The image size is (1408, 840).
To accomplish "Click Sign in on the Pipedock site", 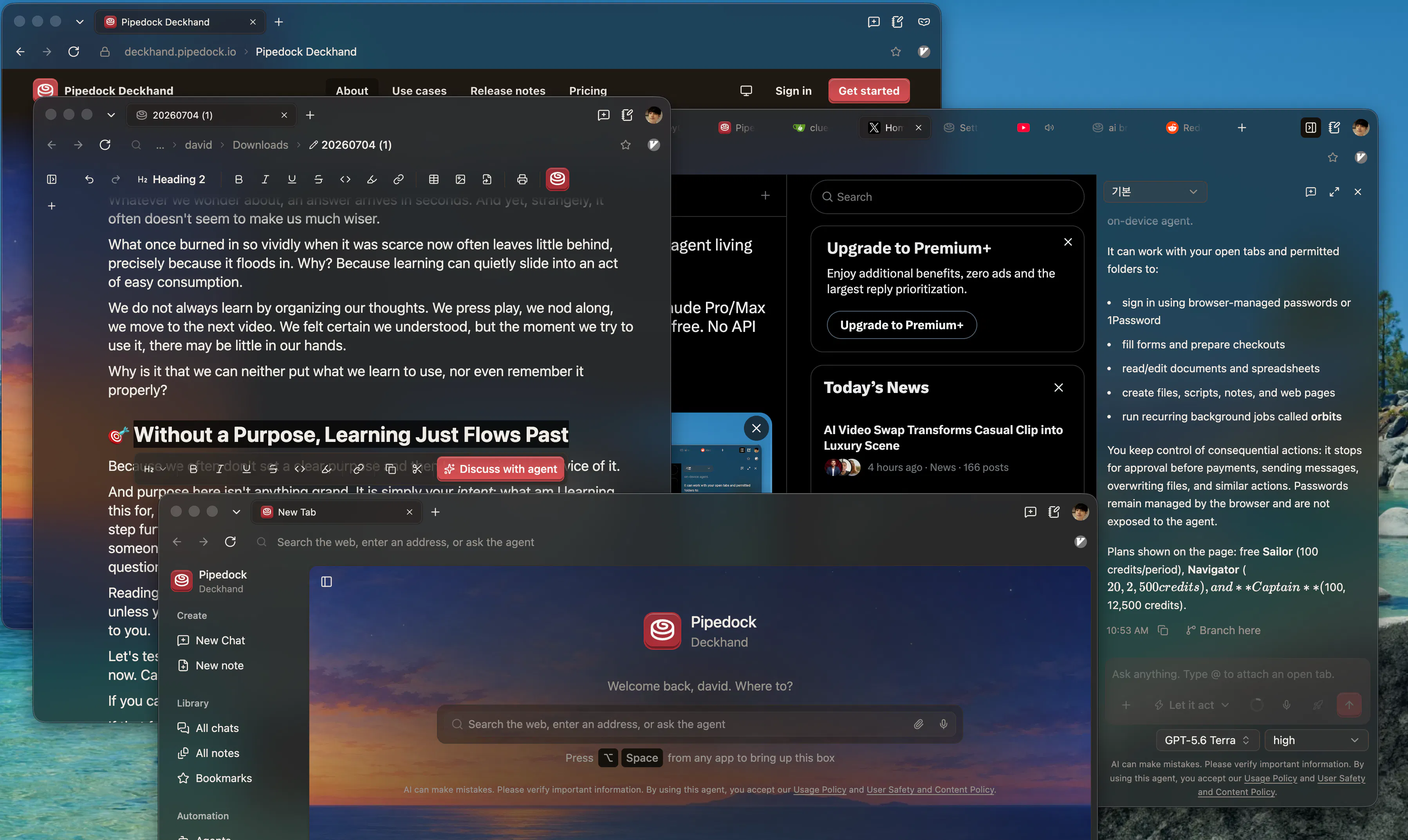I will coord(793,90).
